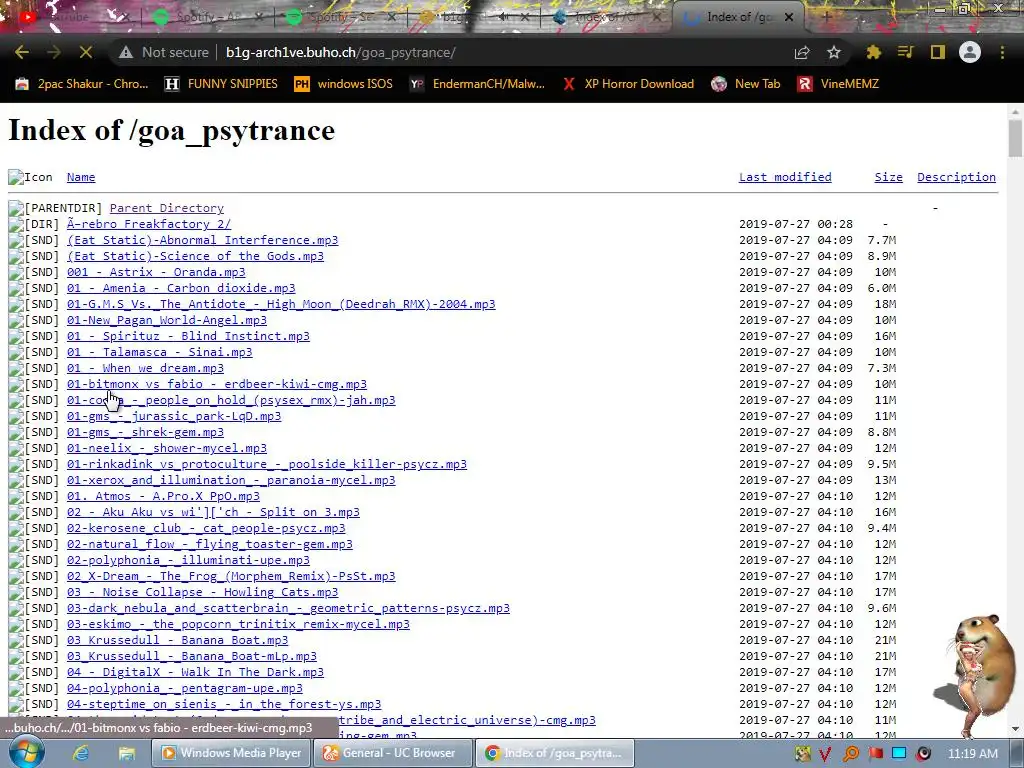Switch to the b1g tab

474,17
